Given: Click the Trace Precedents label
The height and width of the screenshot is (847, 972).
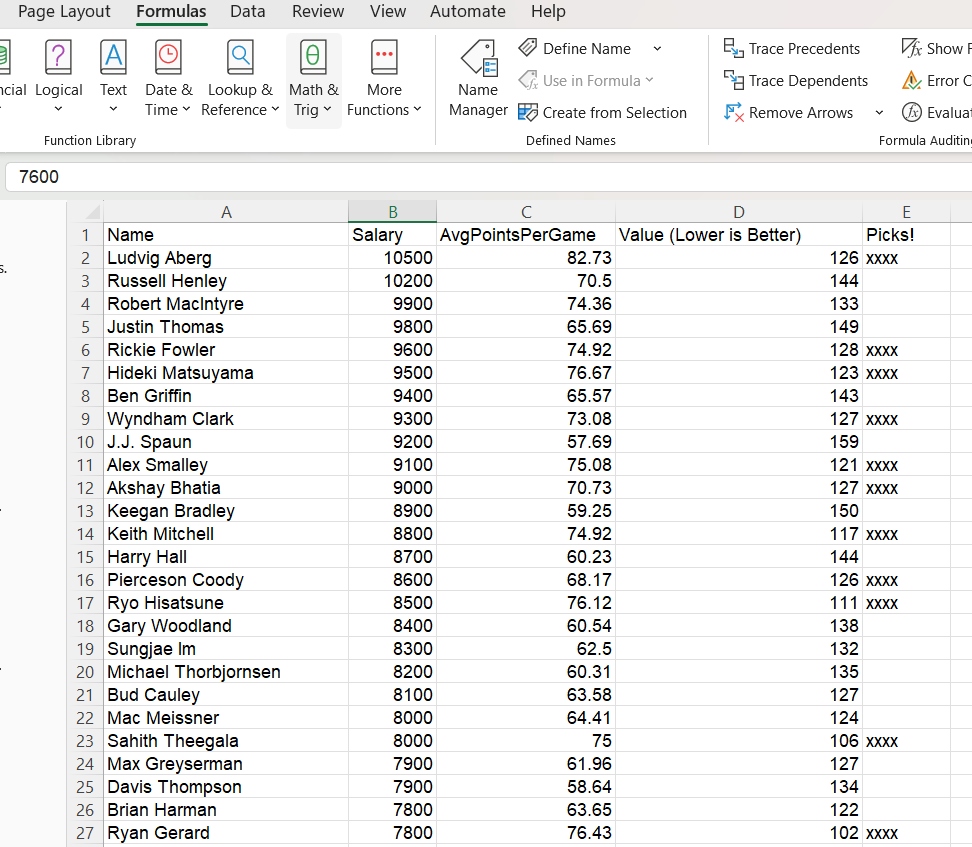Looking at the screenshot, I should (x=804, y=48).
